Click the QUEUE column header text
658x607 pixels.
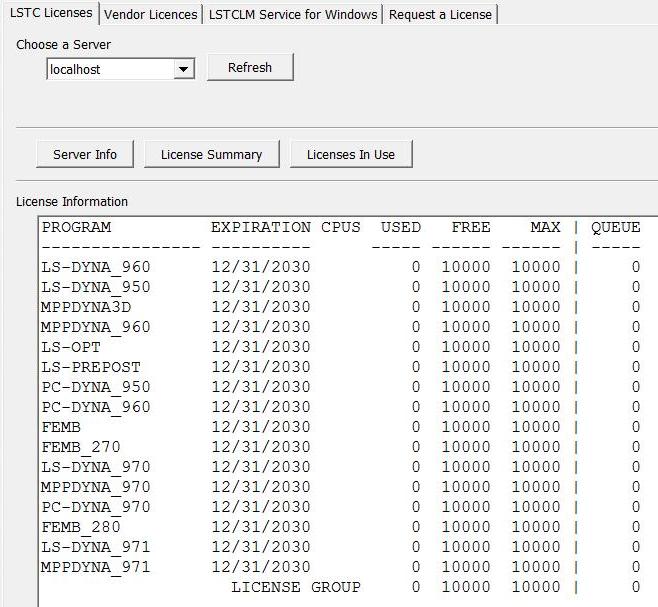pos(615,227)
